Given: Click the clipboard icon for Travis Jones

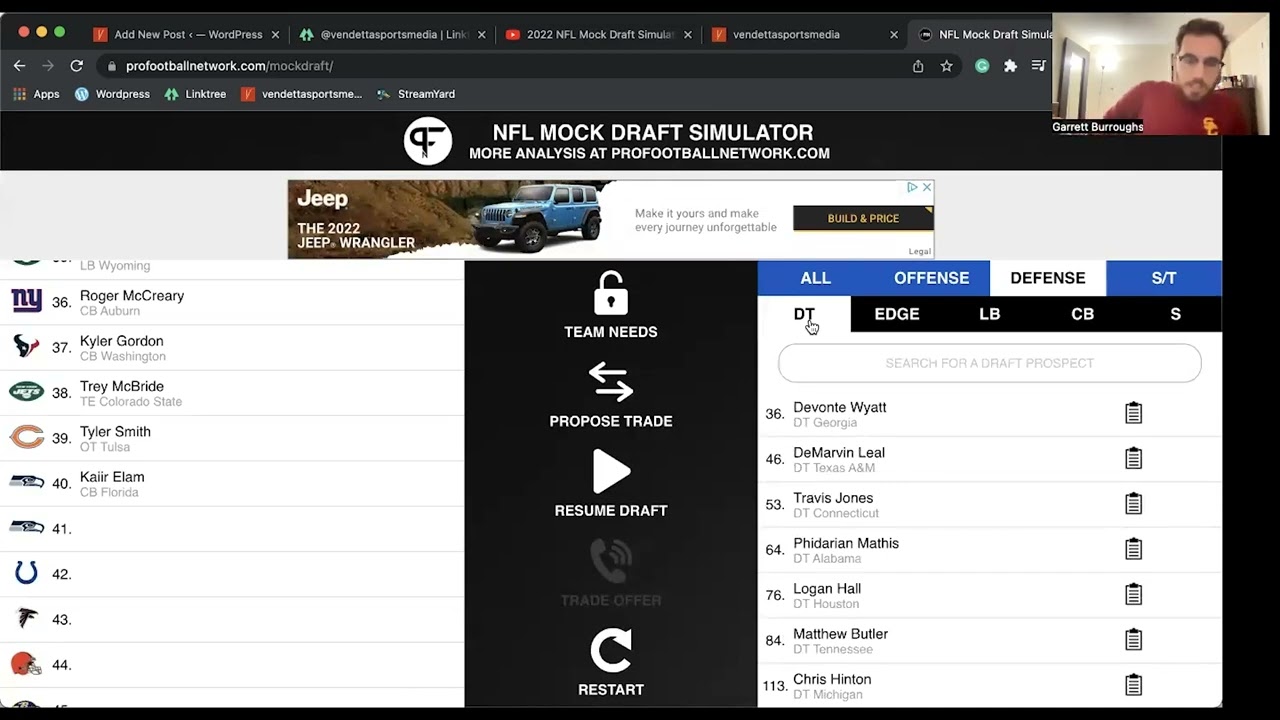Looking at the screenshot, I should tap(1133, 503).
